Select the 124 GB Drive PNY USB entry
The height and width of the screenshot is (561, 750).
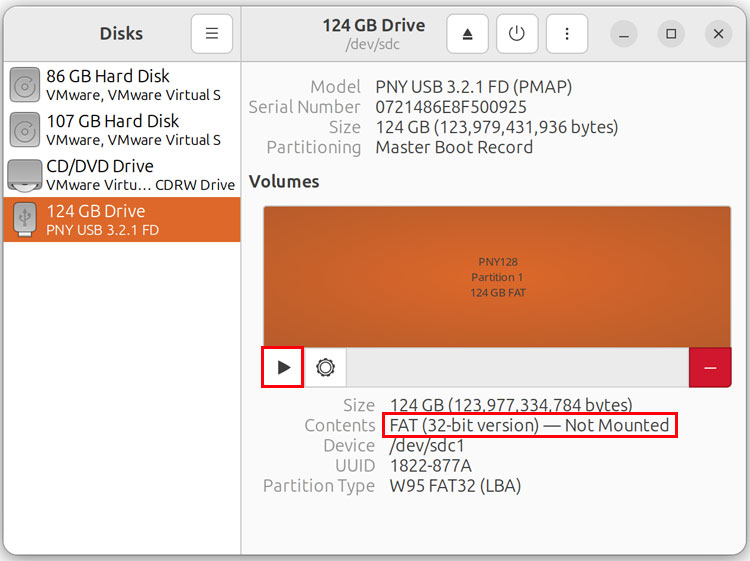pyautogui.click(x=122, y=220)
